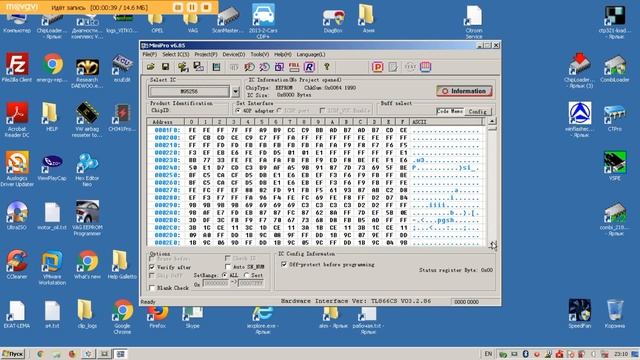The width and height of the screenshot is (640, 360).
Task: Open the Tools(V) menu
Action: pos(260,54)
